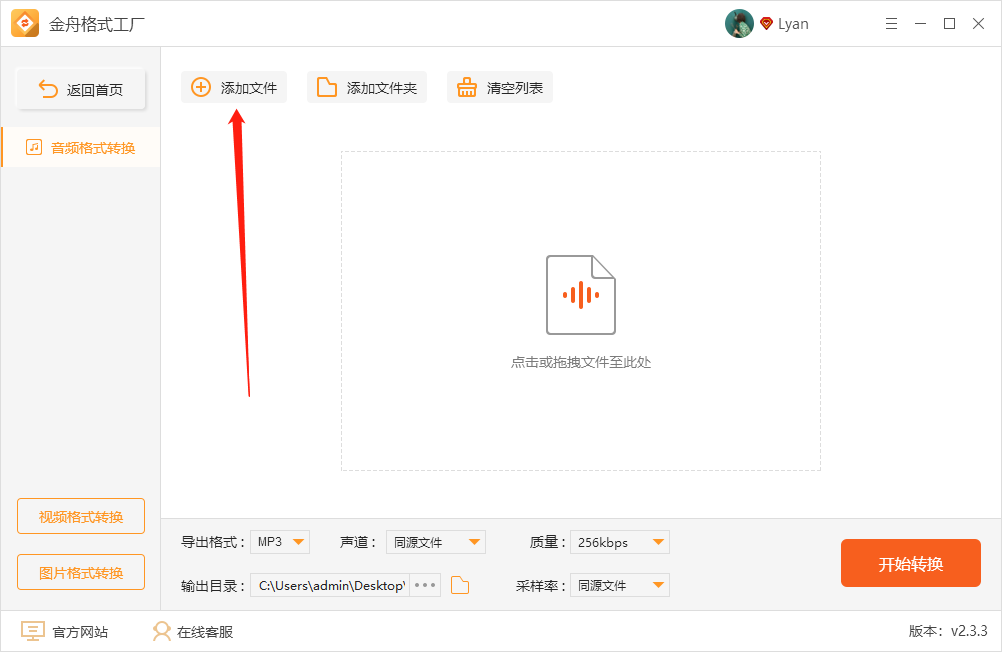Open the hamburger menu in title bar
1002x652 pixels.
891,23
